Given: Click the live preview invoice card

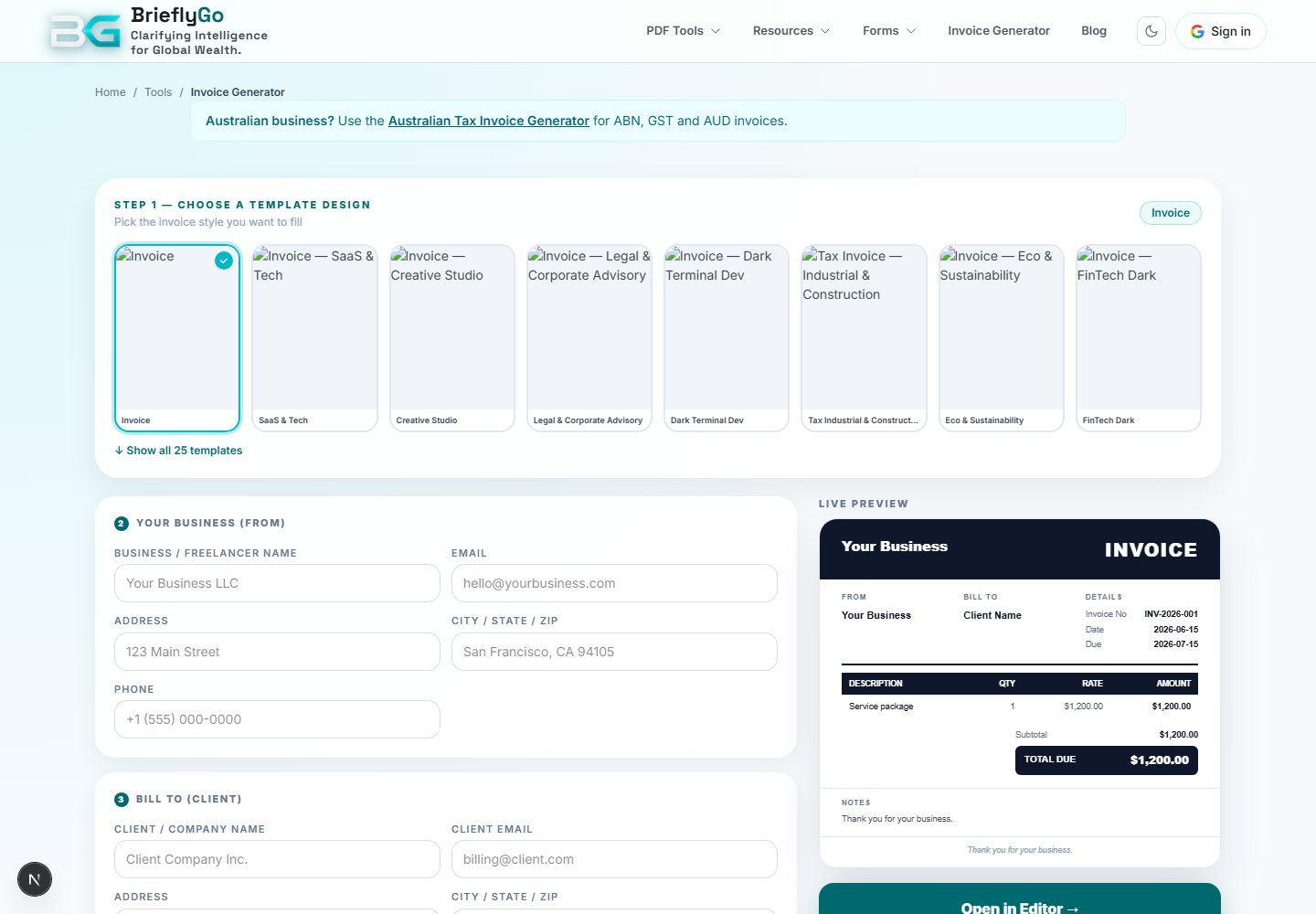Looking at the screenshot, I should (x=1020, y=693).
